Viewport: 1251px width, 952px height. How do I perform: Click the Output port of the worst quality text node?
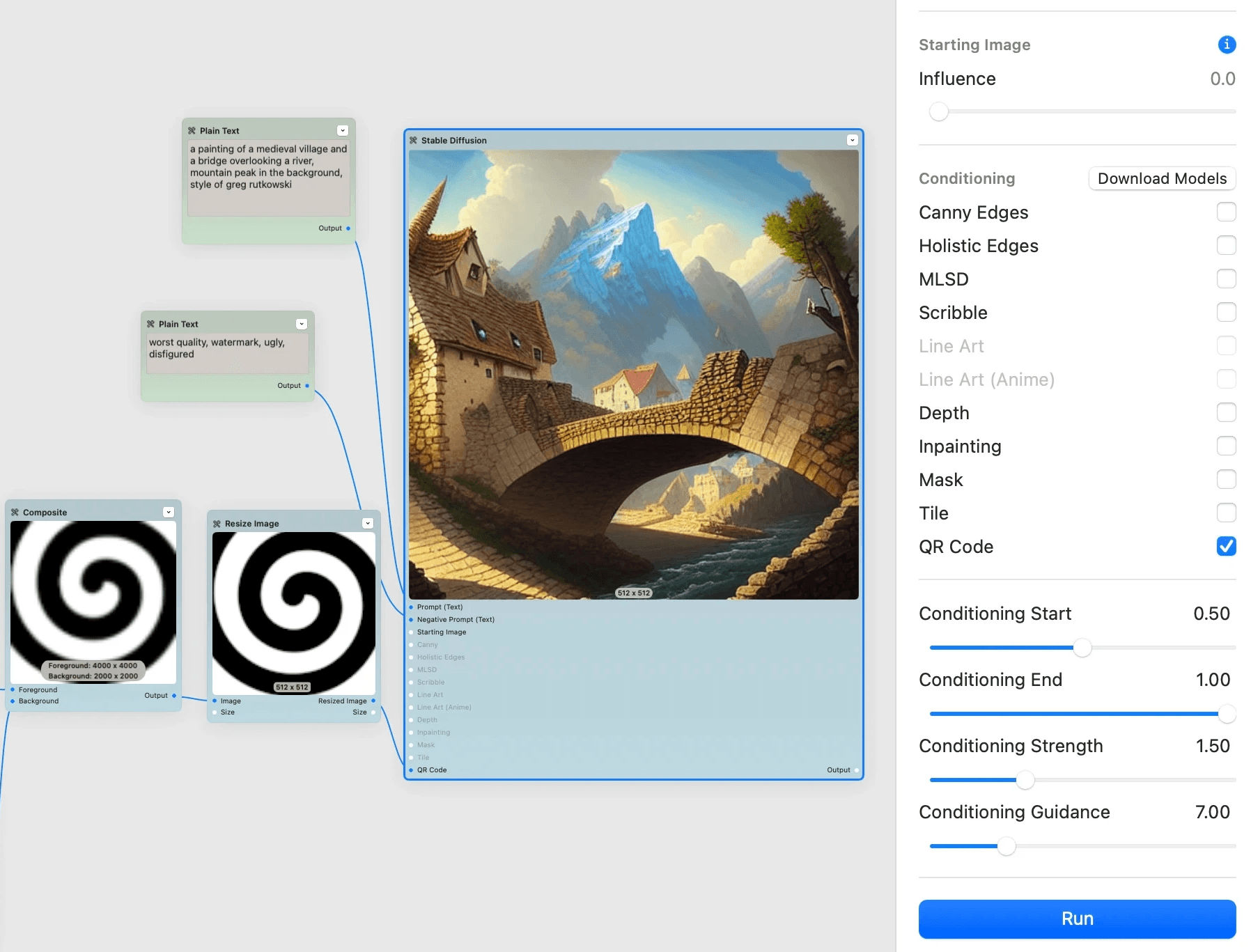coord(307,386)
